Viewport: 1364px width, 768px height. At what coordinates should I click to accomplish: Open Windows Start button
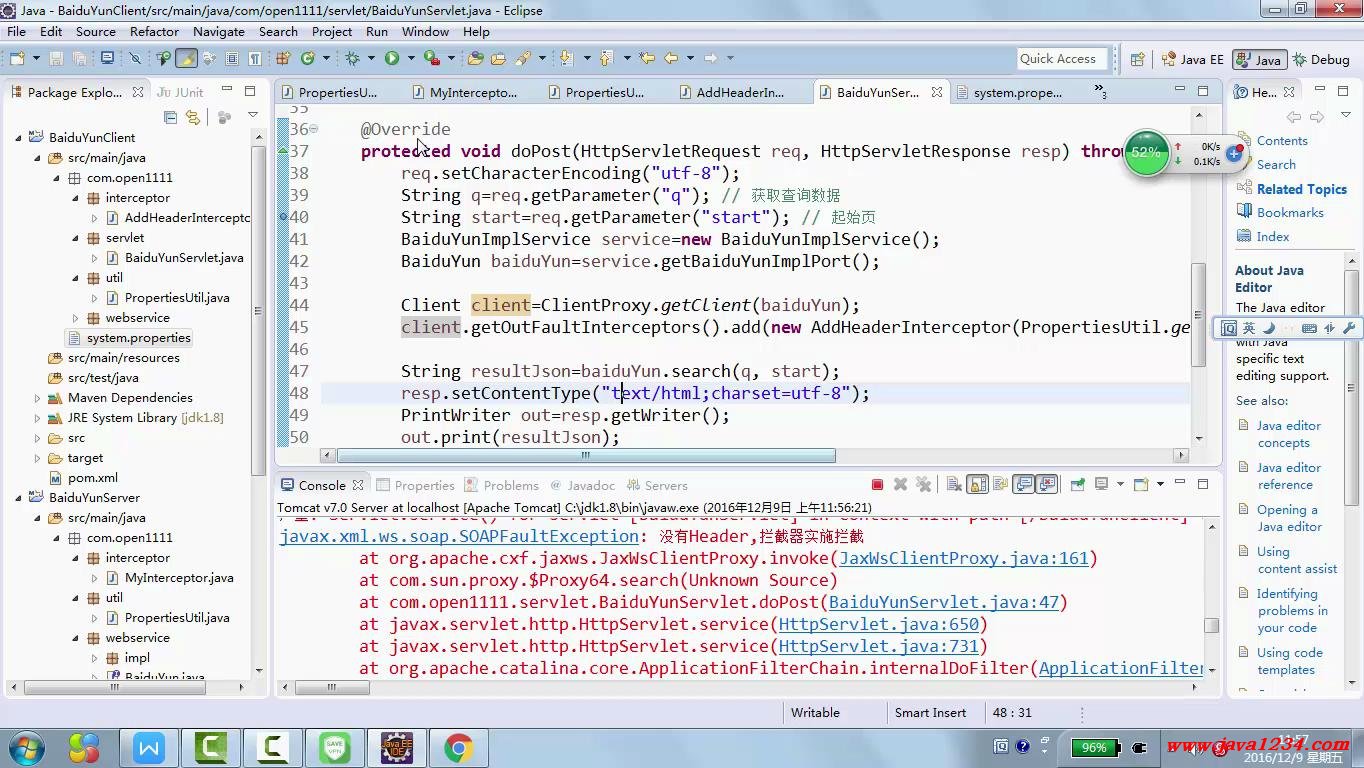pyautogui.click(x=26, y=747)
